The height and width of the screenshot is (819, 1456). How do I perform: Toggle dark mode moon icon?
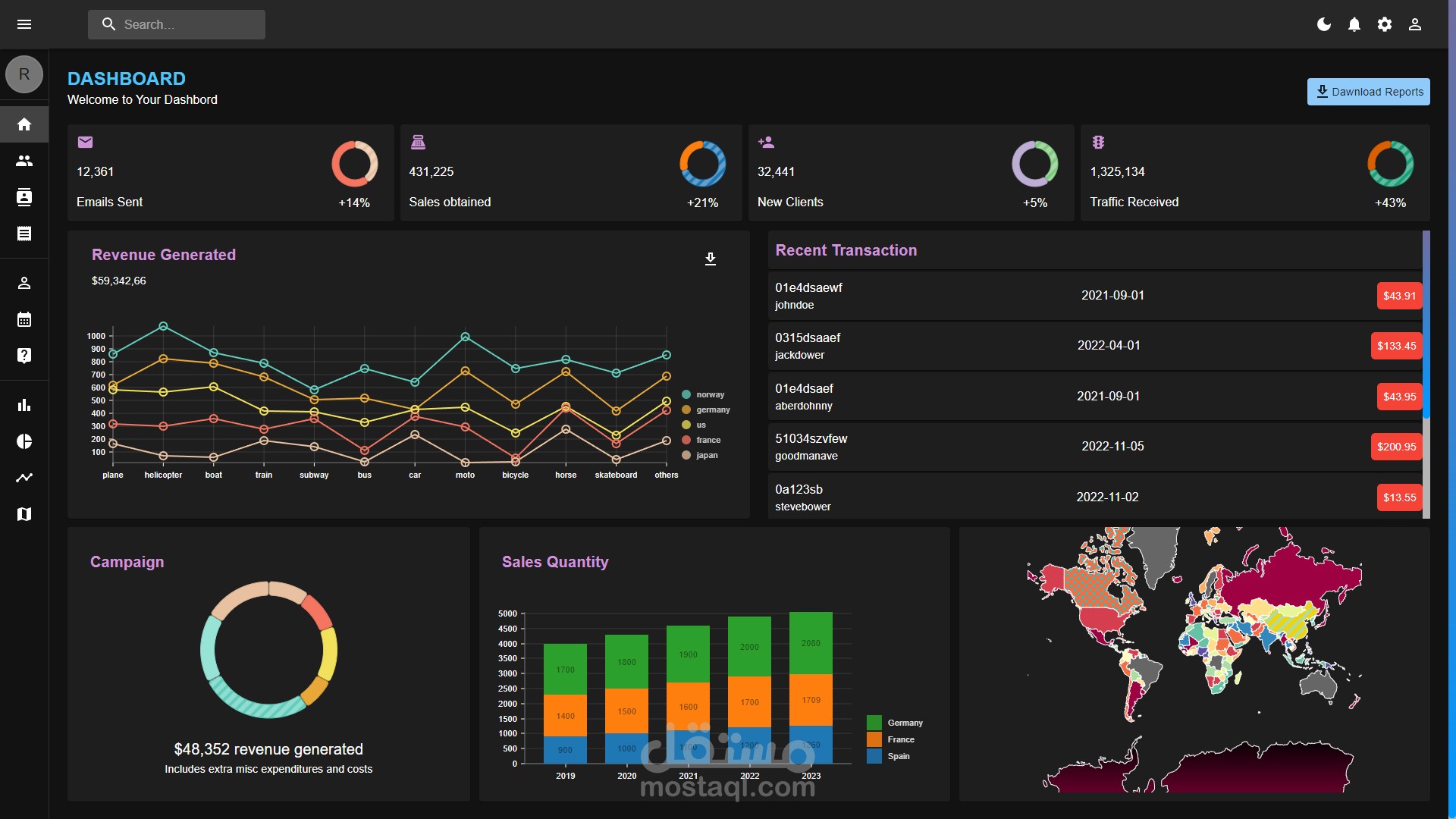pos(1324,24)
